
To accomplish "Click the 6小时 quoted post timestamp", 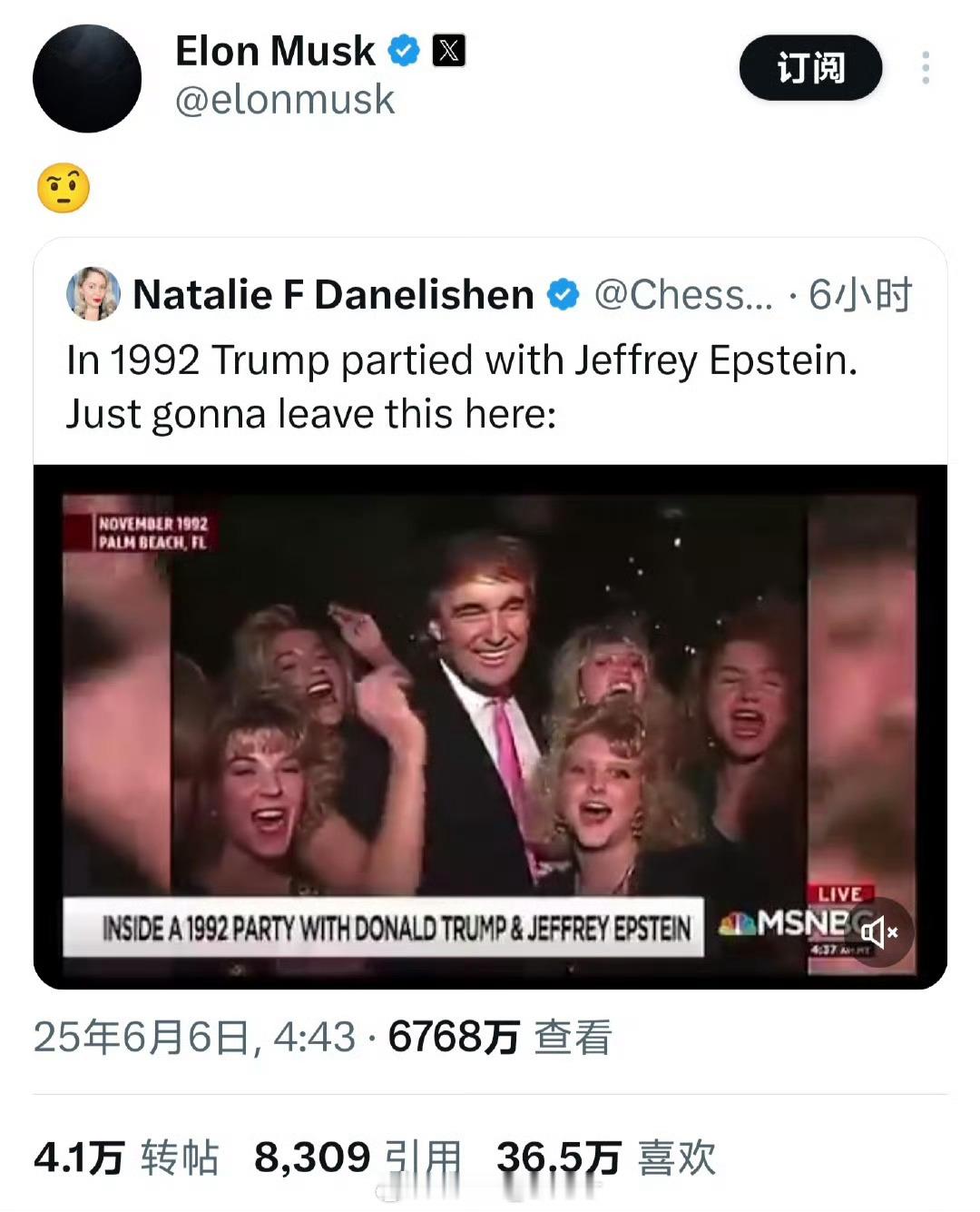I will pos(860,294).
